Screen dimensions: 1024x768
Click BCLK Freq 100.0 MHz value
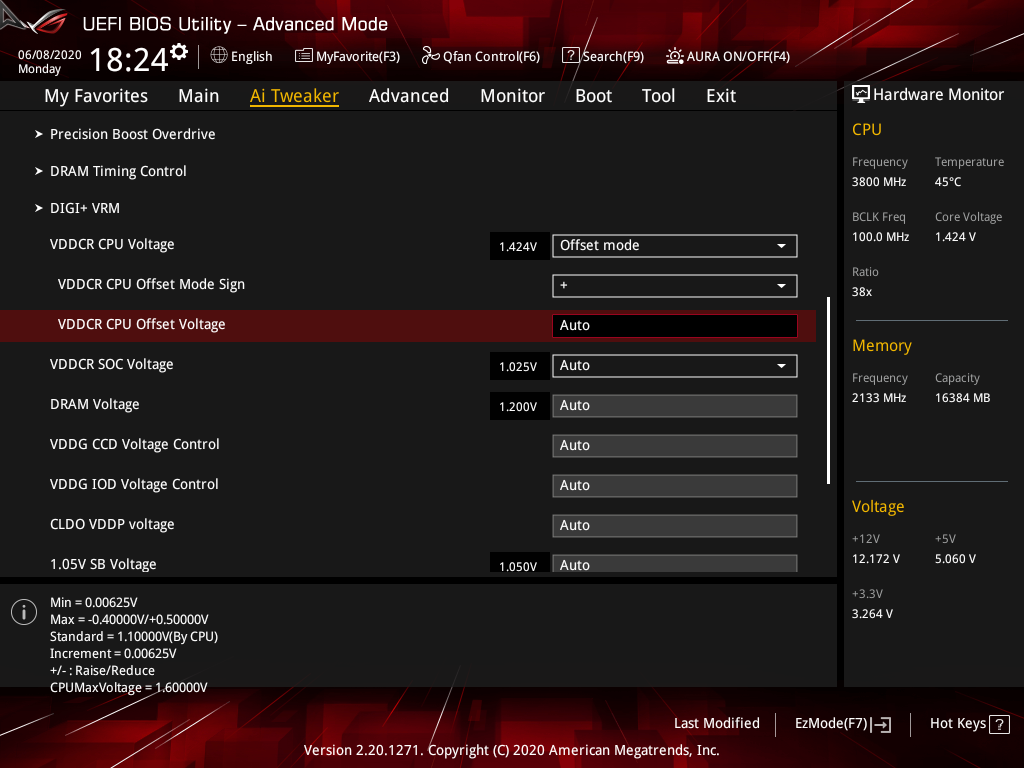coord(880,236)
